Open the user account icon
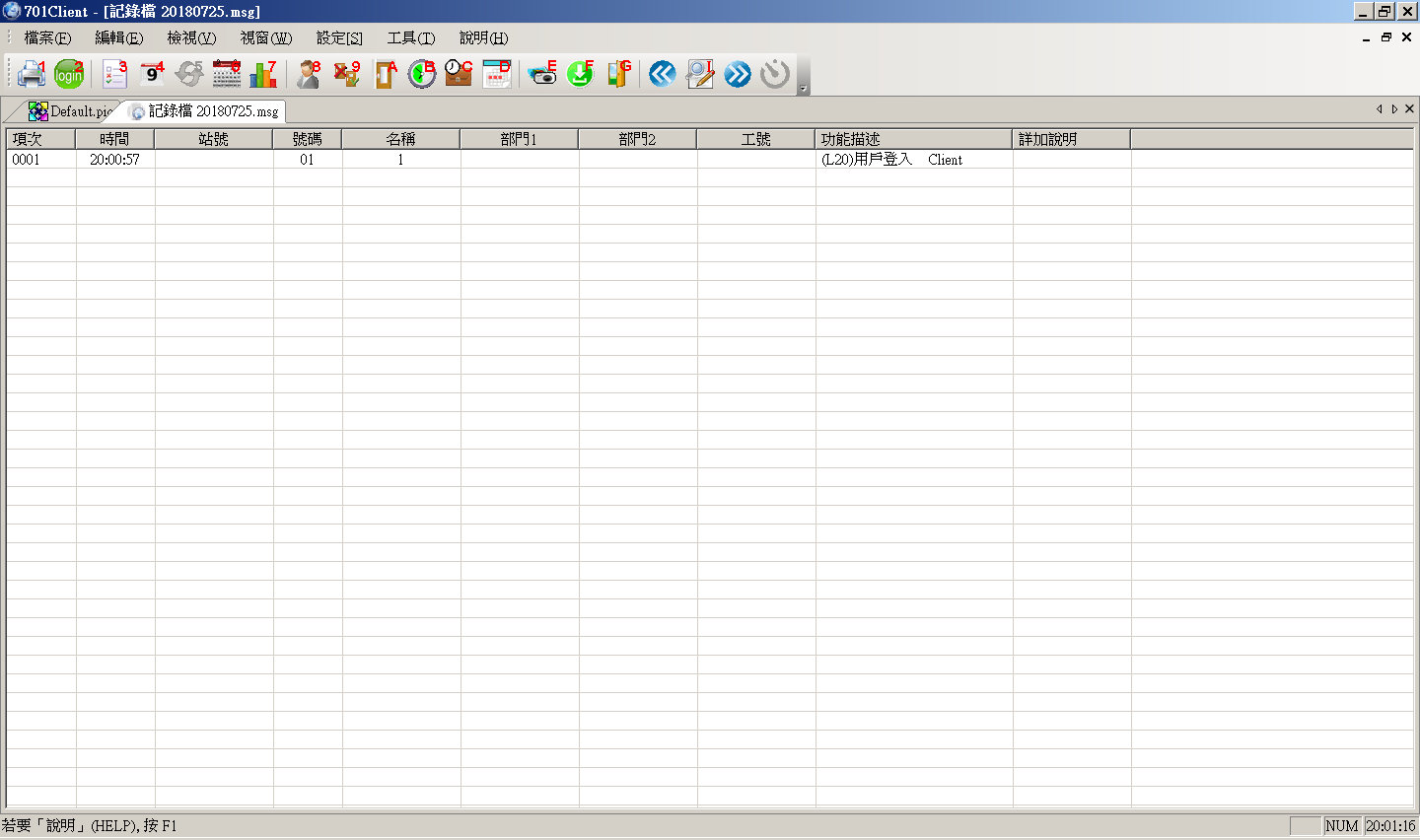This screenshot has width=1420, height=840. coord(309,74)
